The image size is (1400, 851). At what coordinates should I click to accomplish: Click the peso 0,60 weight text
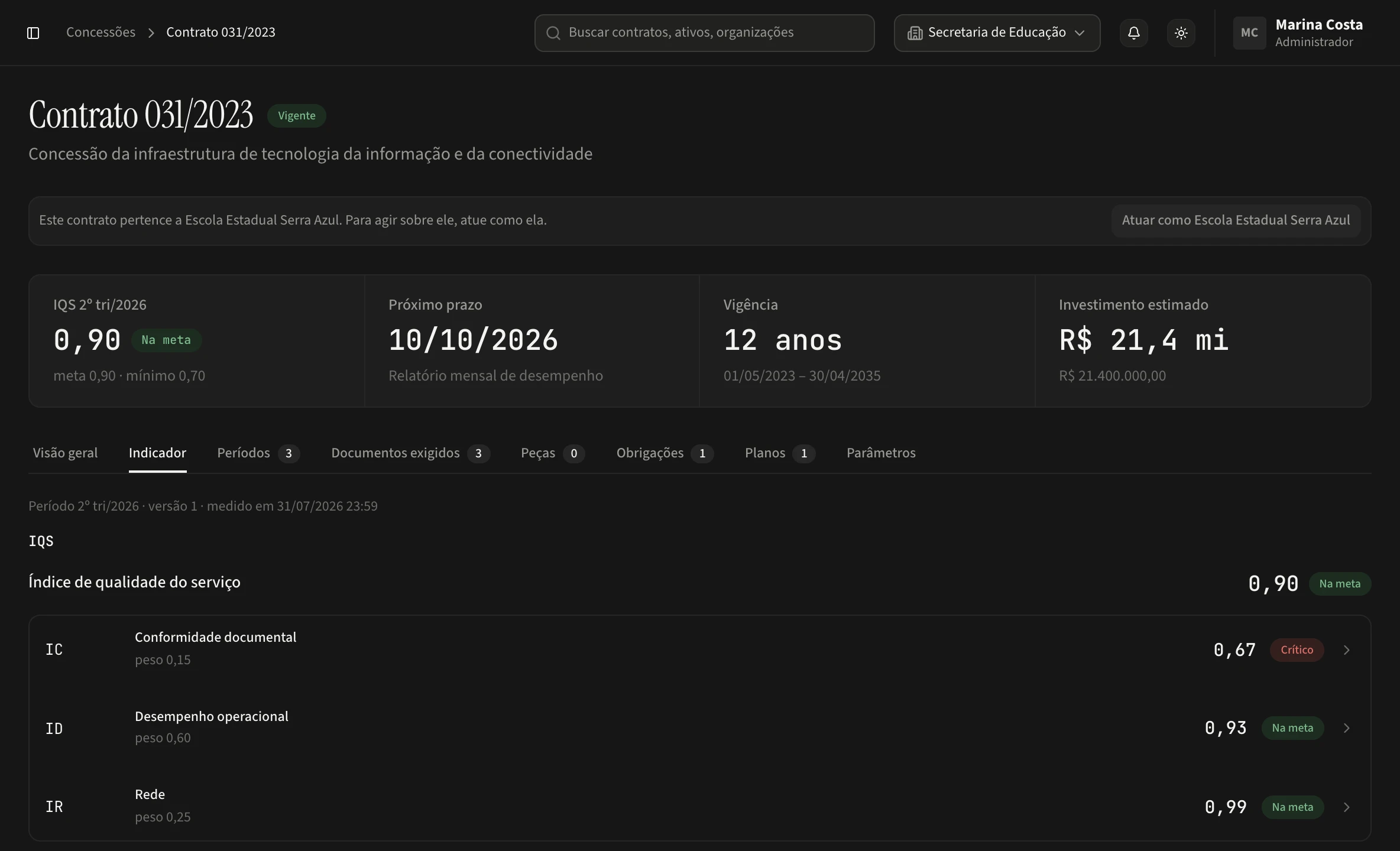[163, 739]
